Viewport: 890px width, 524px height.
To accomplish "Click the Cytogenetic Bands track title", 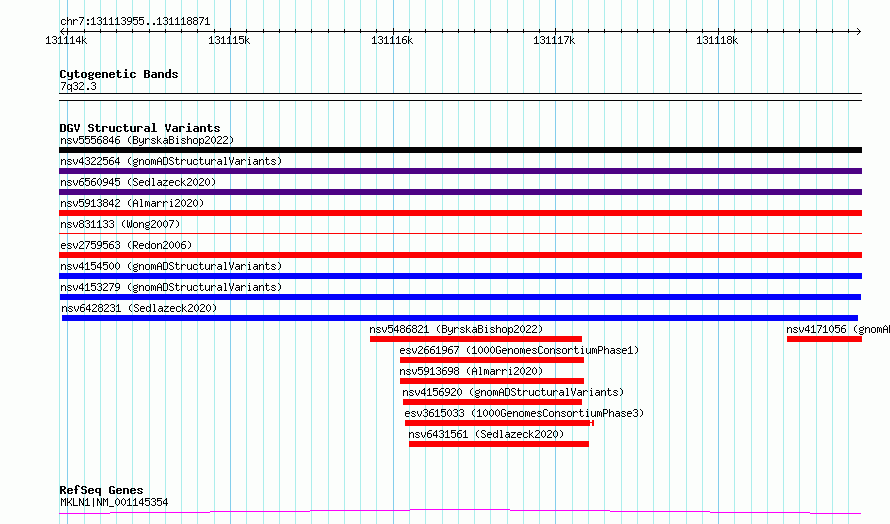I will coord(119,74).
